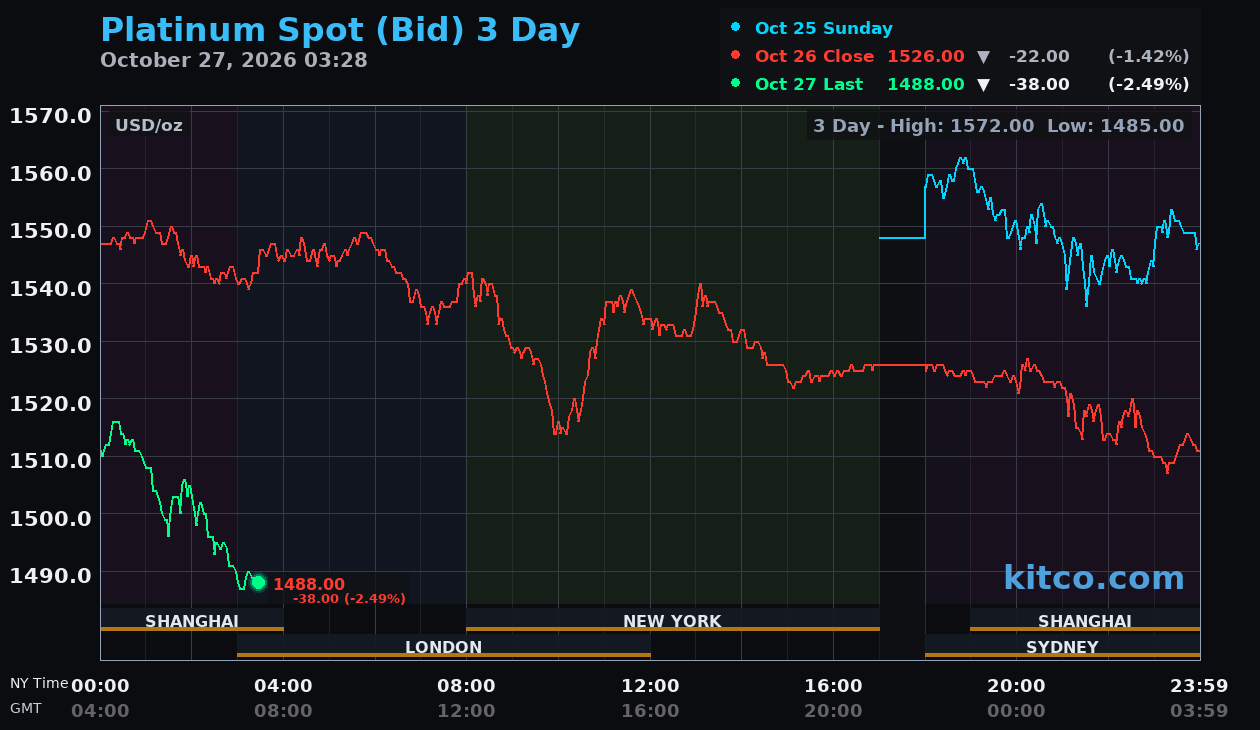This screenshot has height=730, width=1260.
Task: Click the 1500.0 y-axis label
Action: pyautogui.click(x=51, y=517)
